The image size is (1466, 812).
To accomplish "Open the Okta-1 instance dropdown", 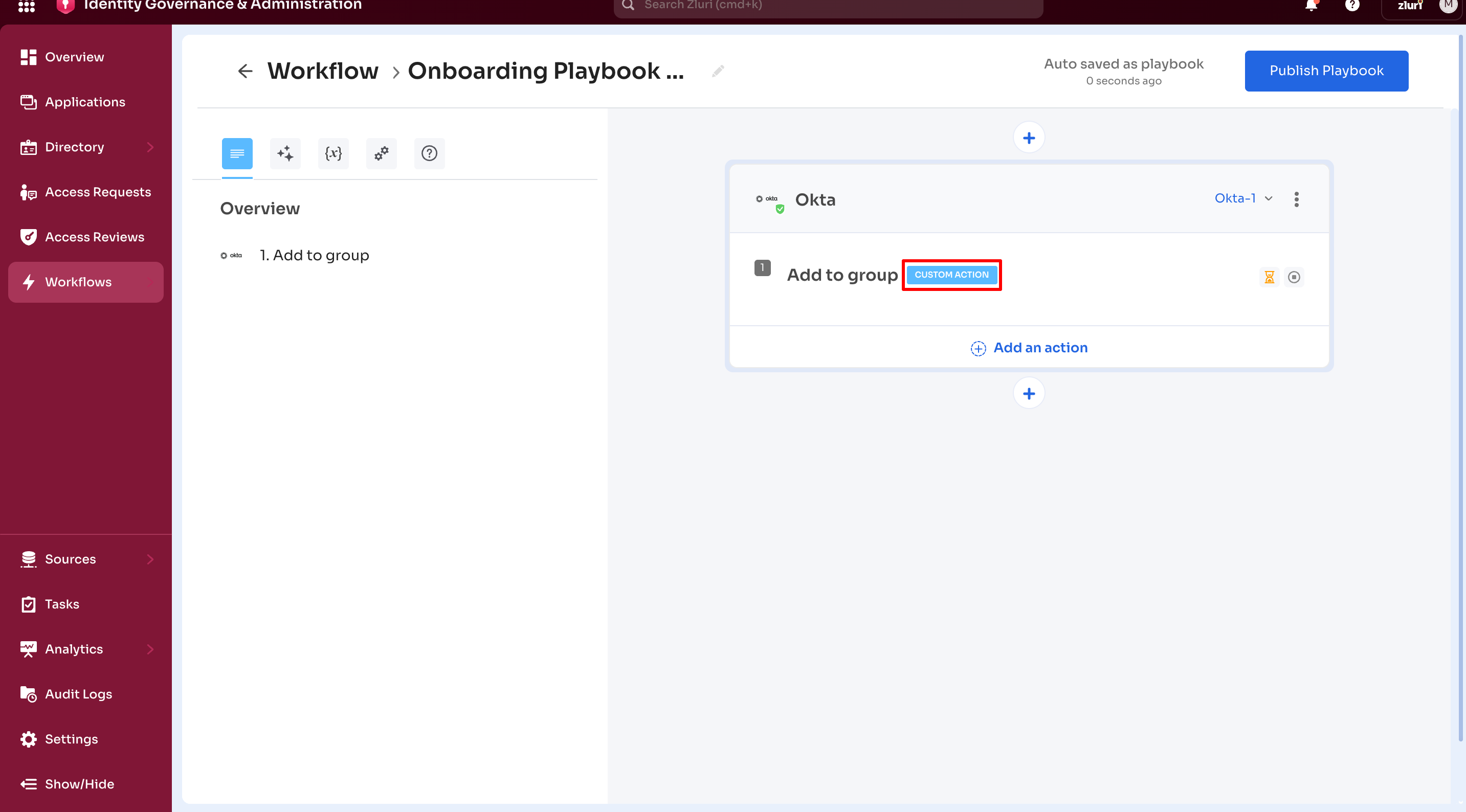I will [1243, 198].
